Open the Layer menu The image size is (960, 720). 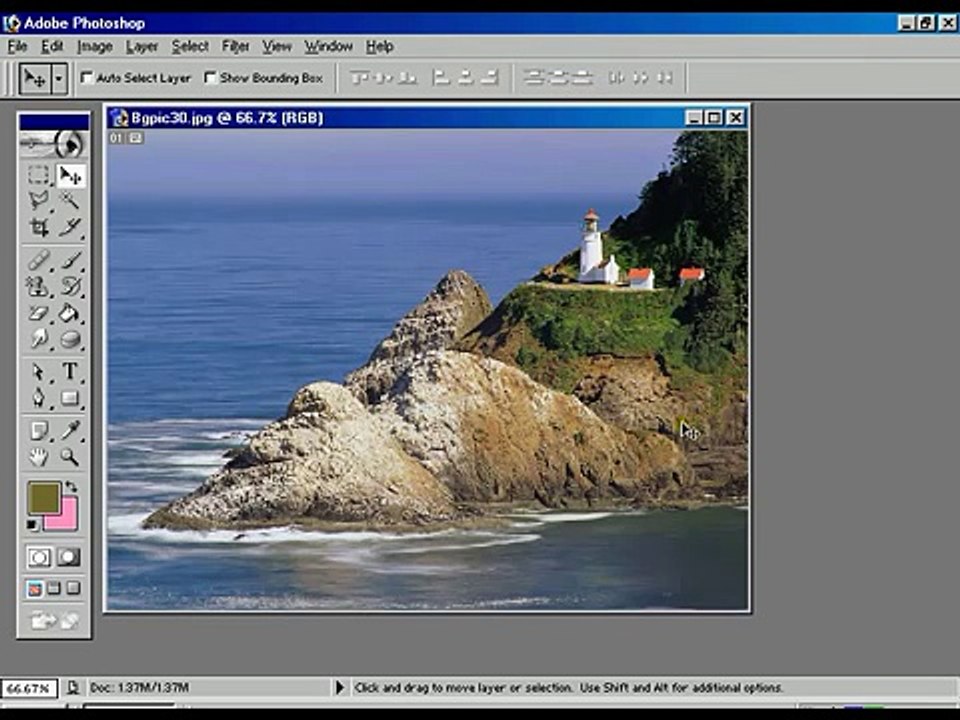(142, 47)
